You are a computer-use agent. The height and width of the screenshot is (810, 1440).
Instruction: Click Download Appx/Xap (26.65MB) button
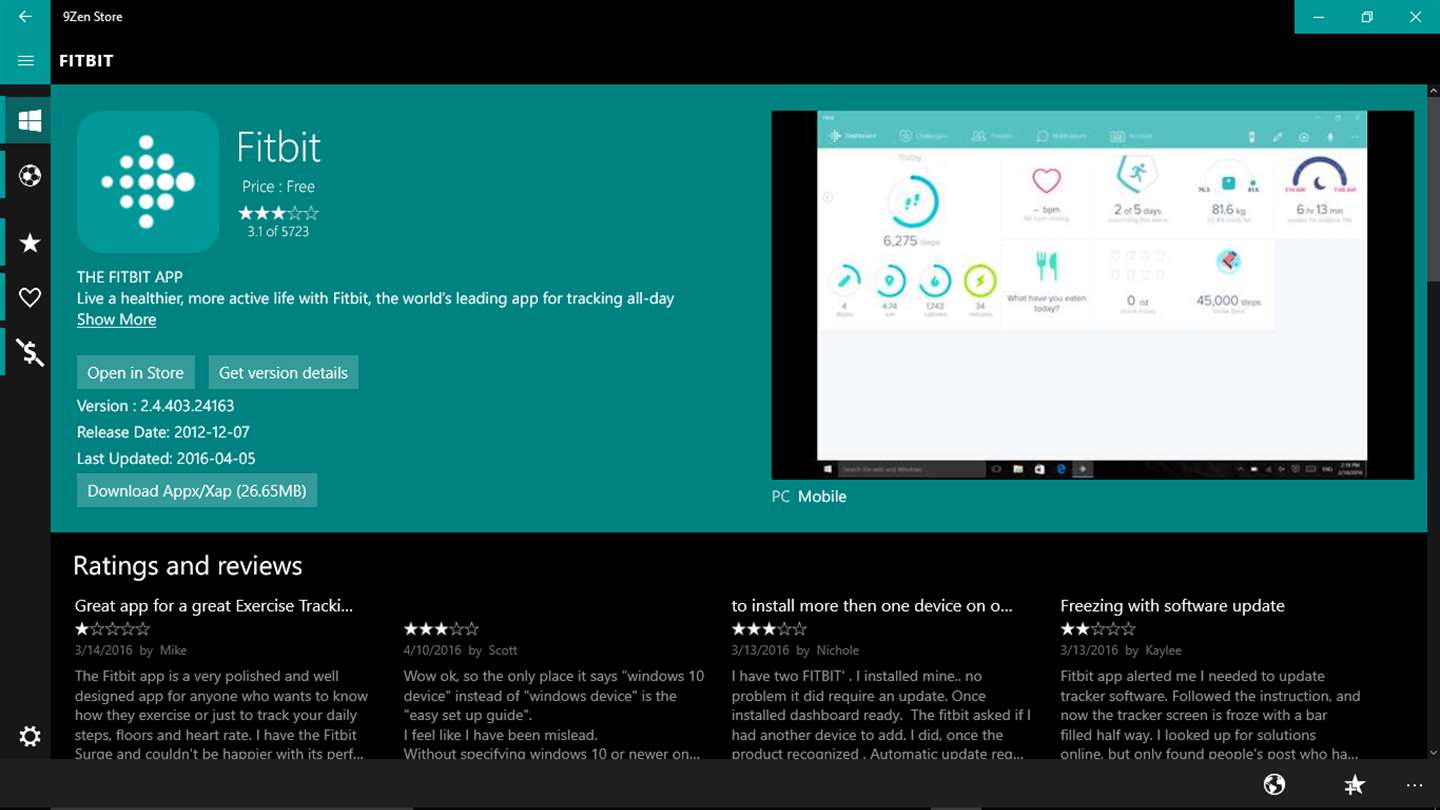(197, 490)
